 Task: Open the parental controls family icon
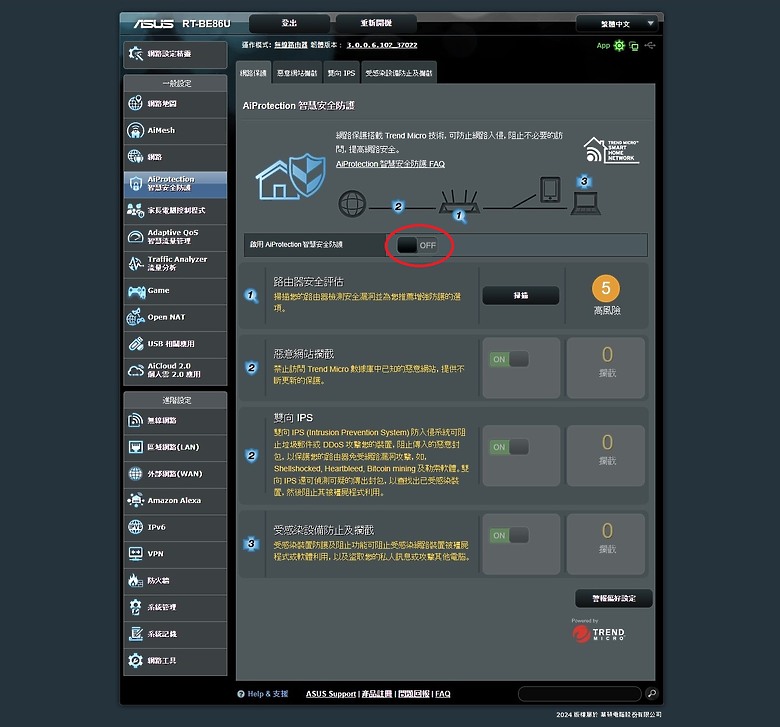click(x=135, y=210)
